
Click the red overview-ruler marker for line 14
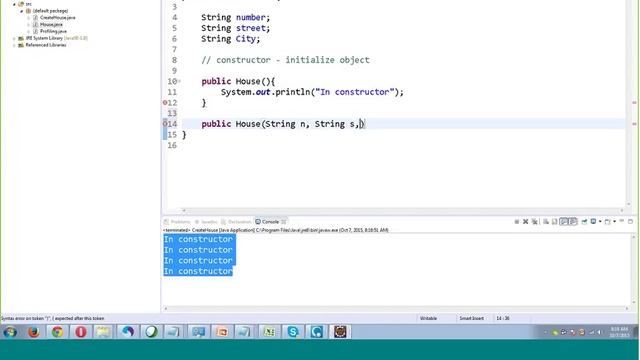[634, 124]
